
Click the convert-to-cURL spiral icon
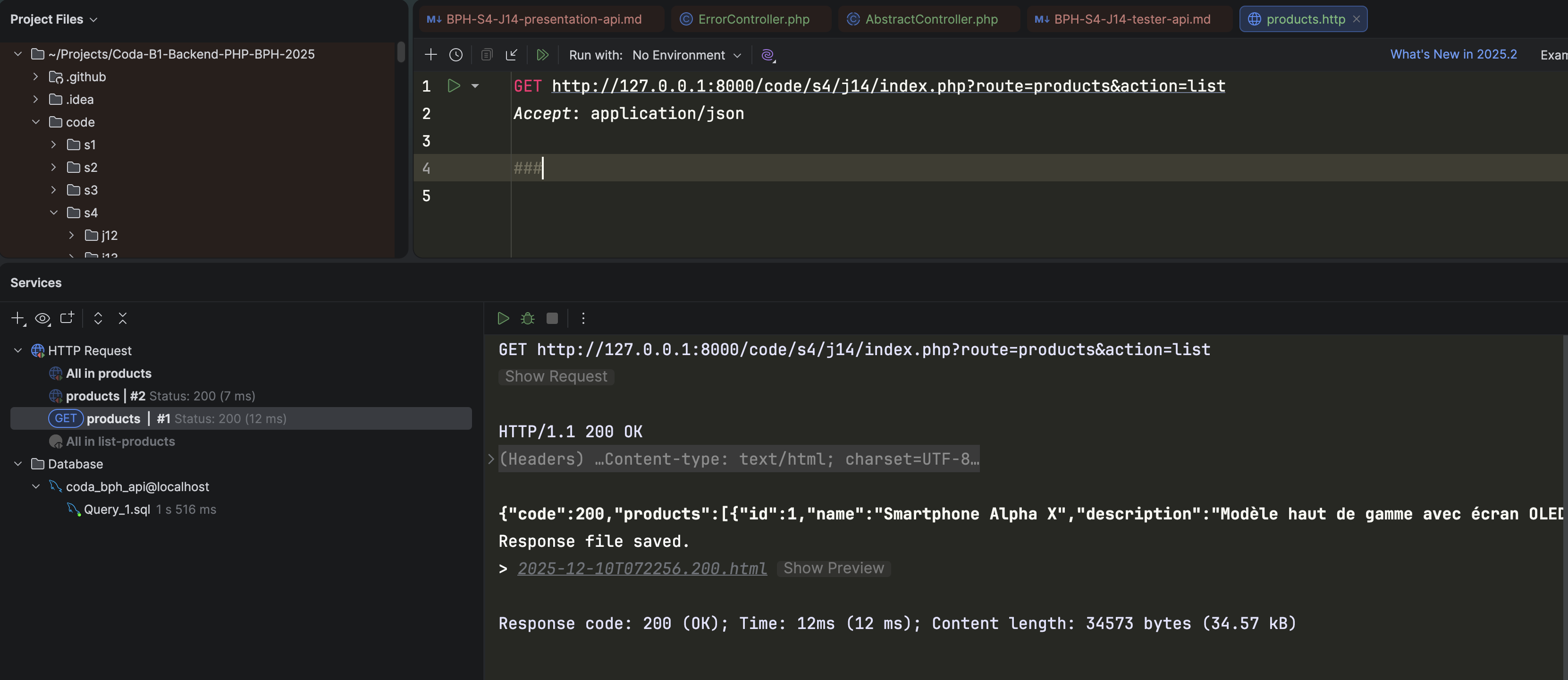pyautogui.click(x=768, y=55)
